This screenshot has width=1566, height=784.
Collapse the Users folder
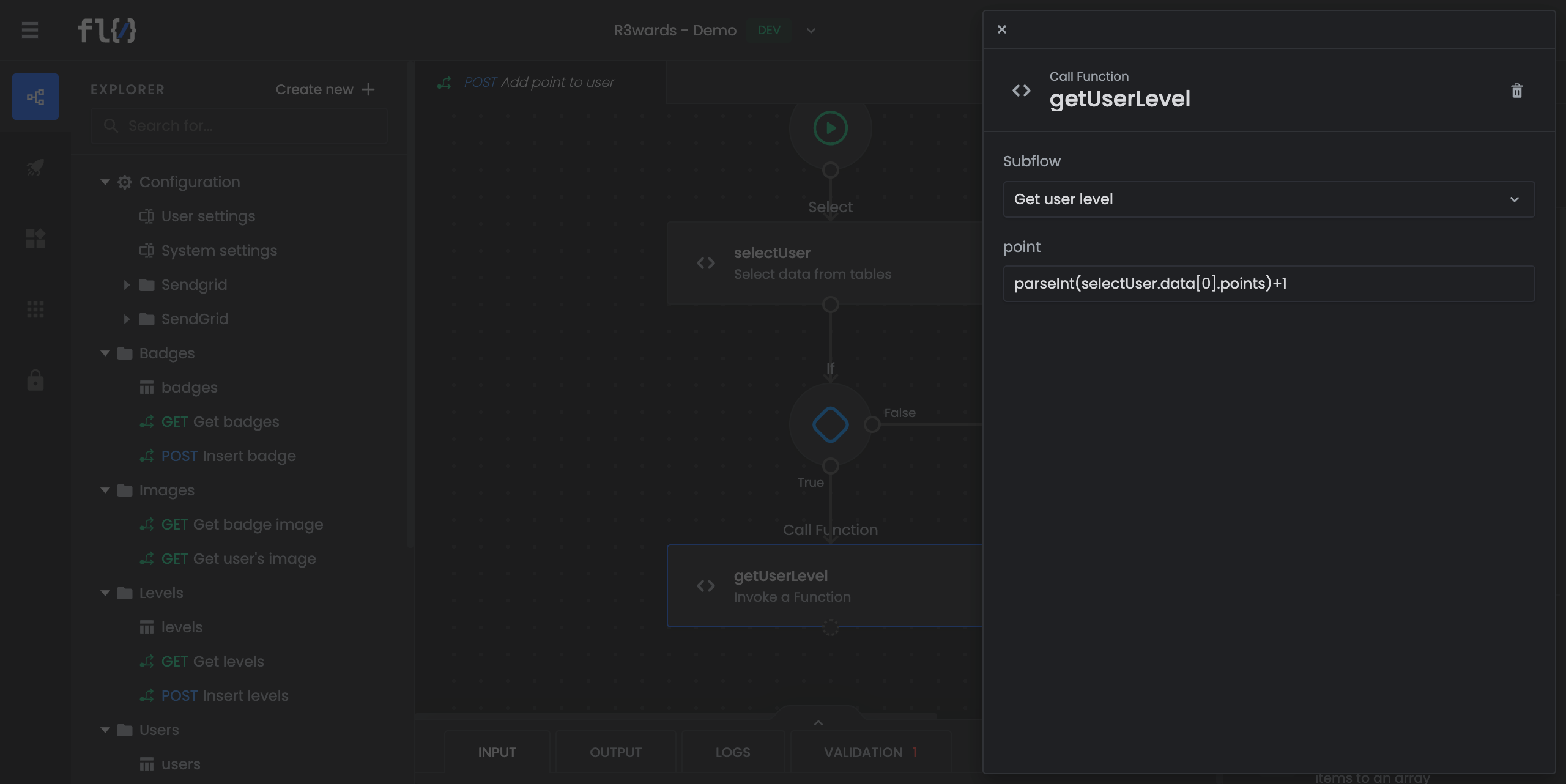(x=105, y=730)
